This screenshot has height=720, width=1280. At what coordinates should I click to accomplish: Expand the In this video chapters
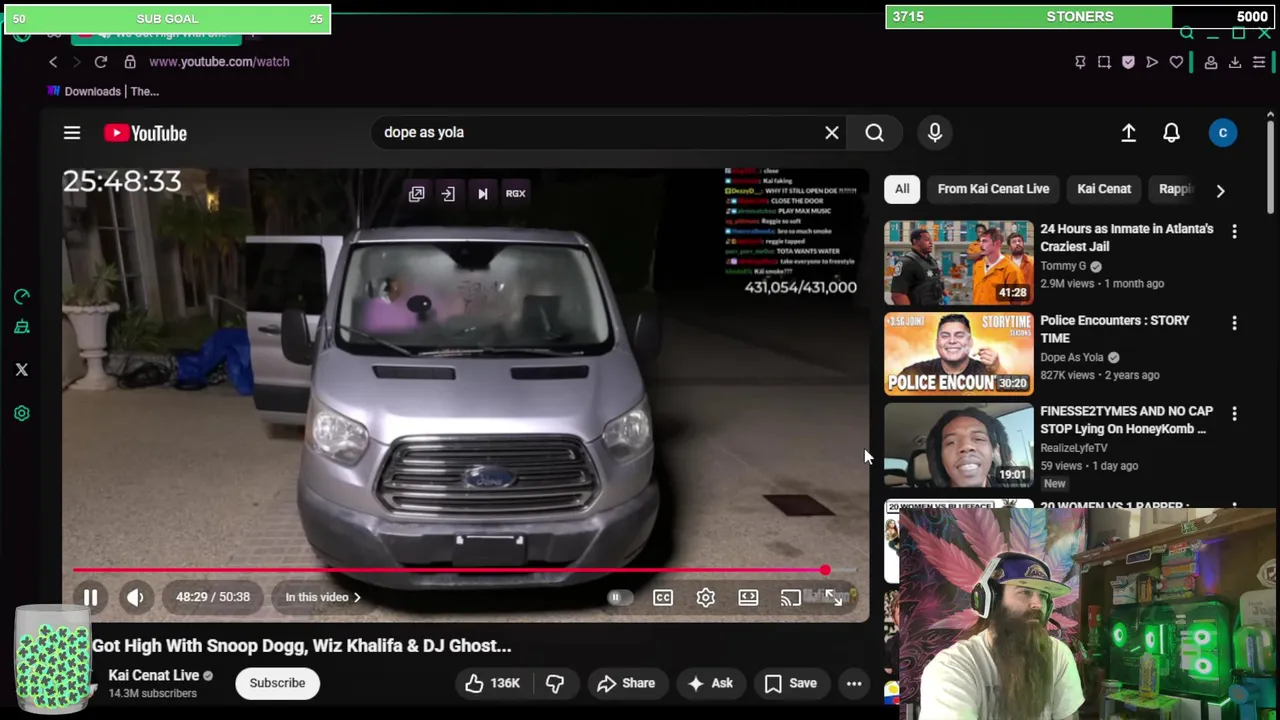pos(323,597)
